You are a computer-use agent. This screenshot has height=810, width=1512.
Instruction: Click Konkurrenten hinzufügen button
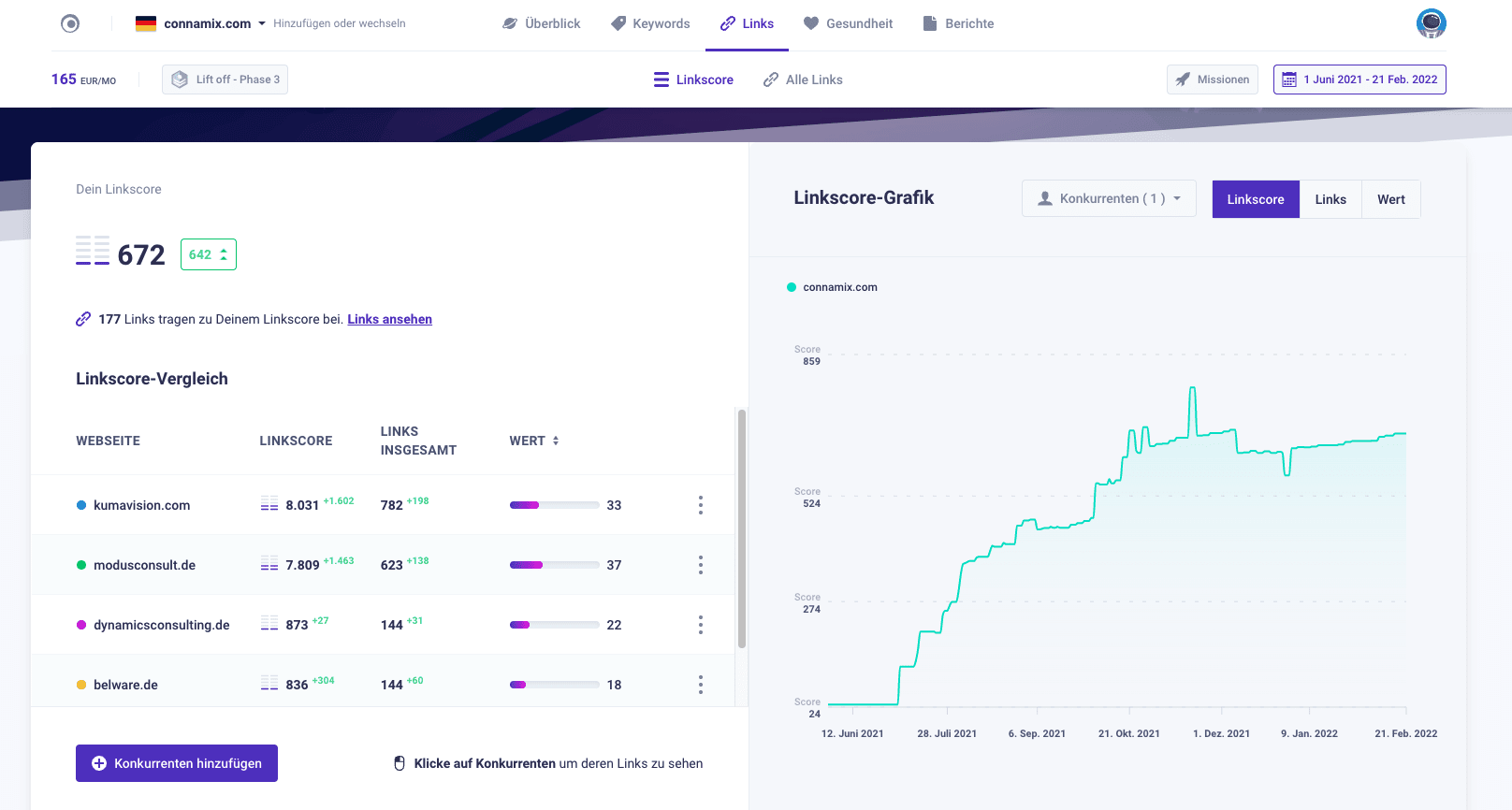pos(177,763)
